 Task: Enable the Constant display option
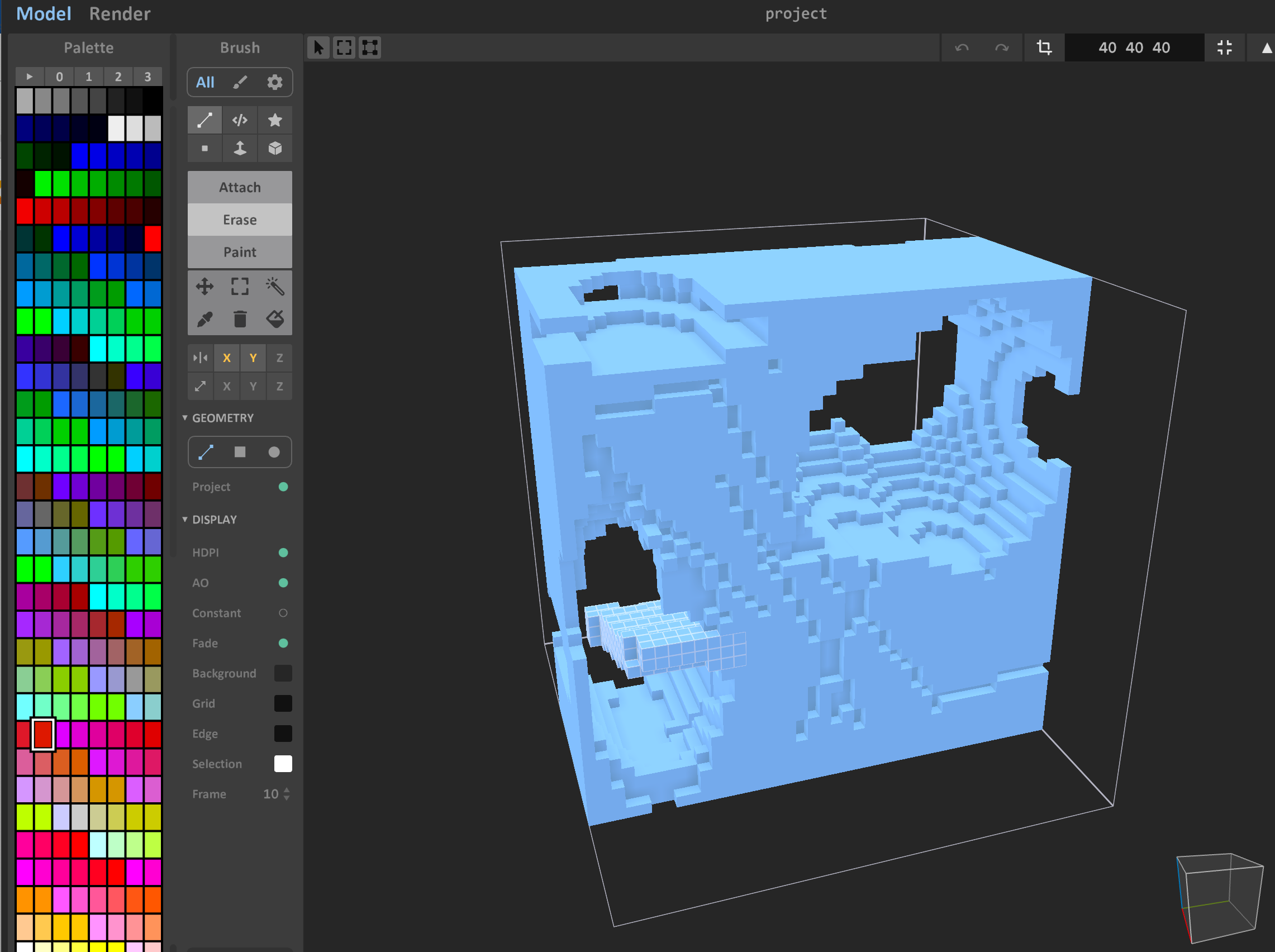tap(283, 613)
